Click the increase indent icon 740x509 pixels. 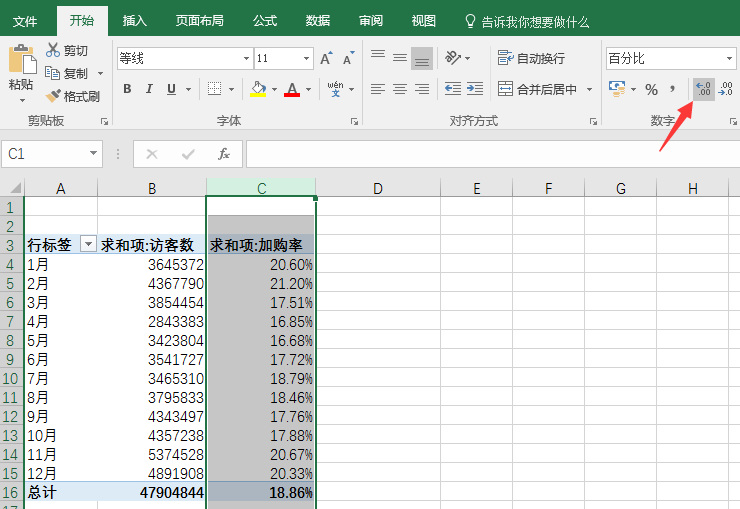pos(478,89)
